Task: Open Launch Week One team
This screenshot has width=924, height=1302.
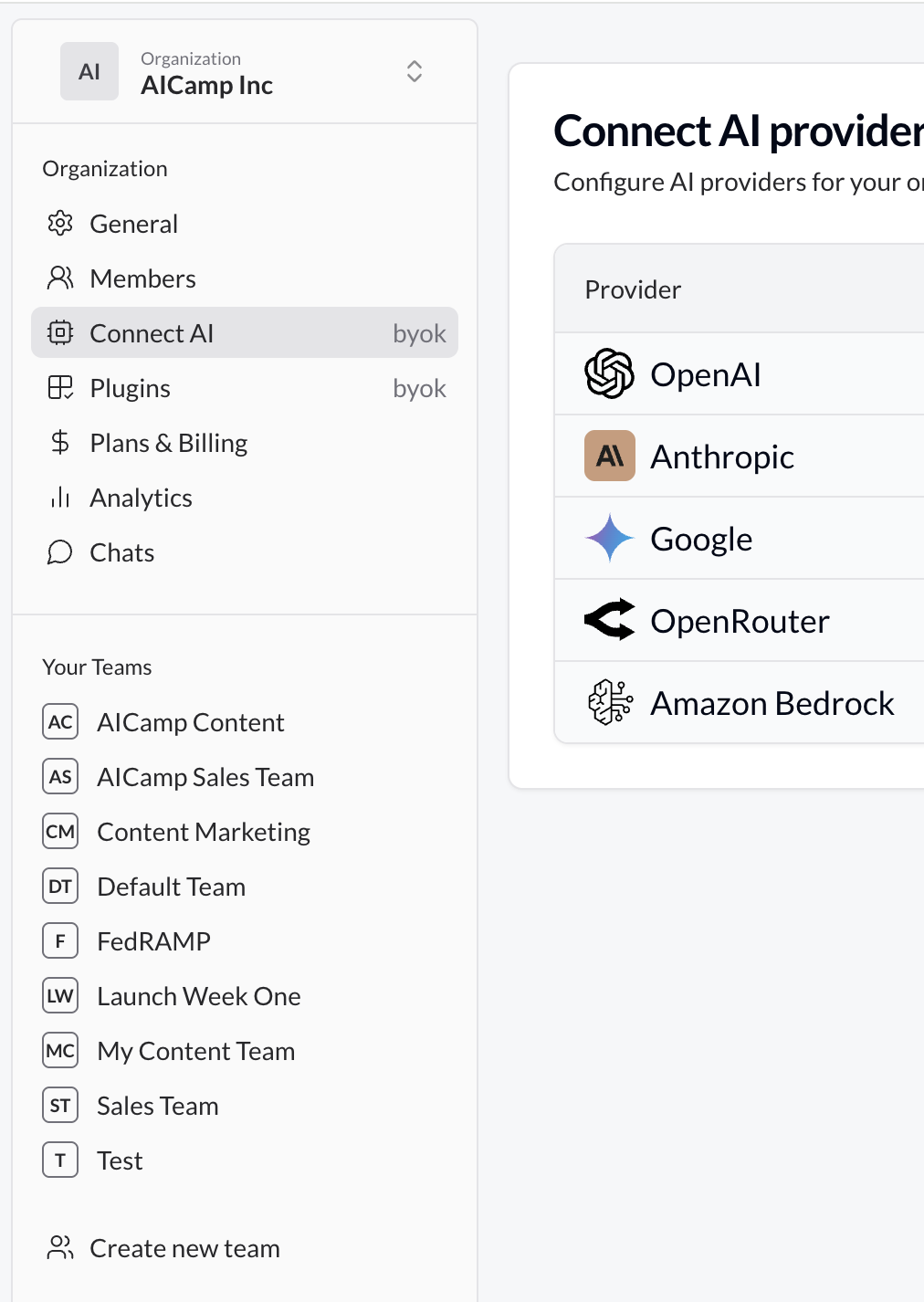Action: 245,996
